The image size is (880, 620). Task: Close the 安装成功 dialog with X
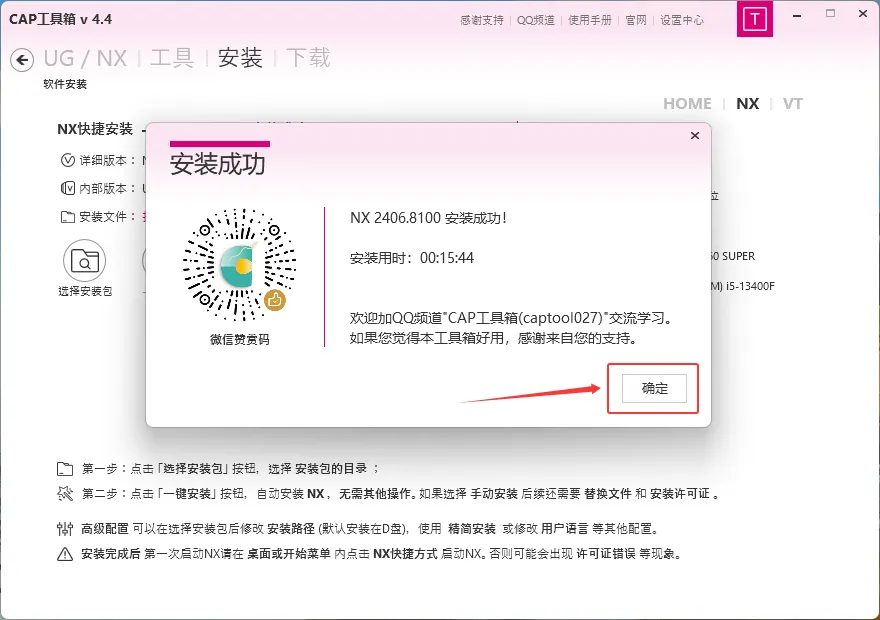click(695, 135)
